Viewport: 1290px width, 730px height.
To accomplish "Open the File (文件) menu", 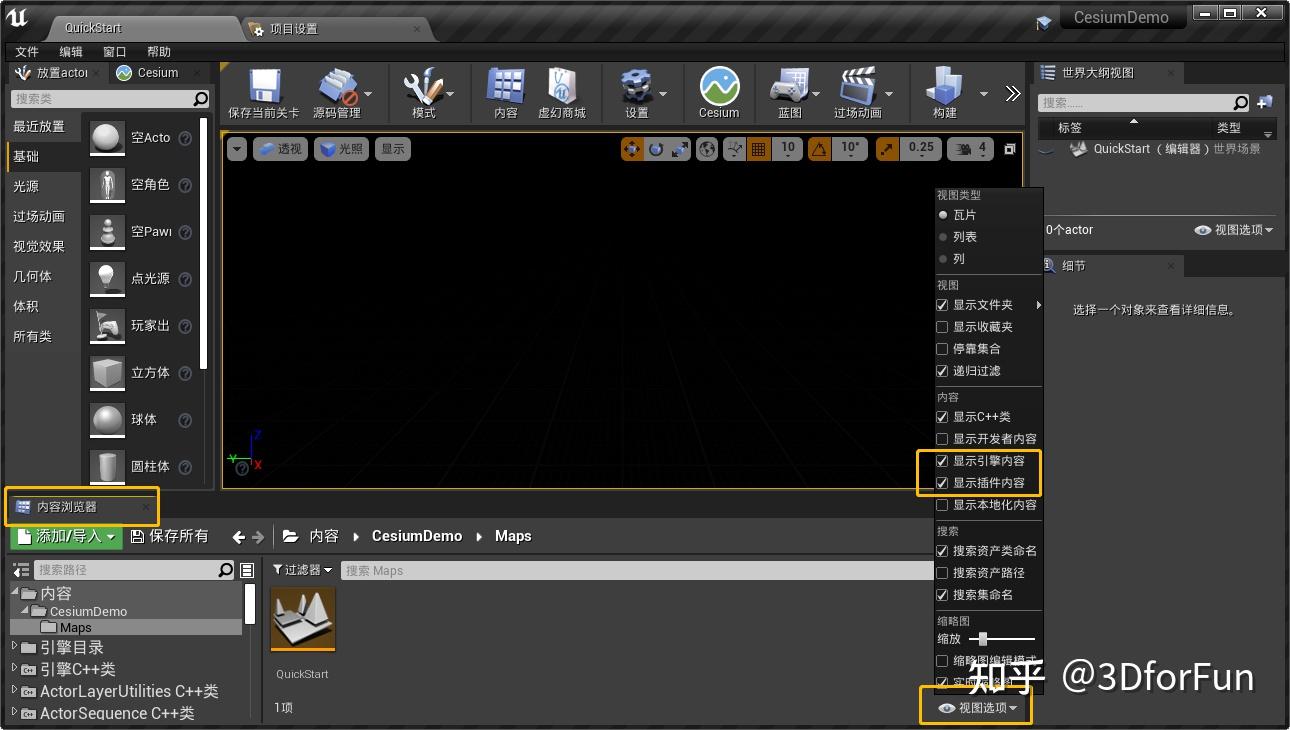I will coord(27,52).
